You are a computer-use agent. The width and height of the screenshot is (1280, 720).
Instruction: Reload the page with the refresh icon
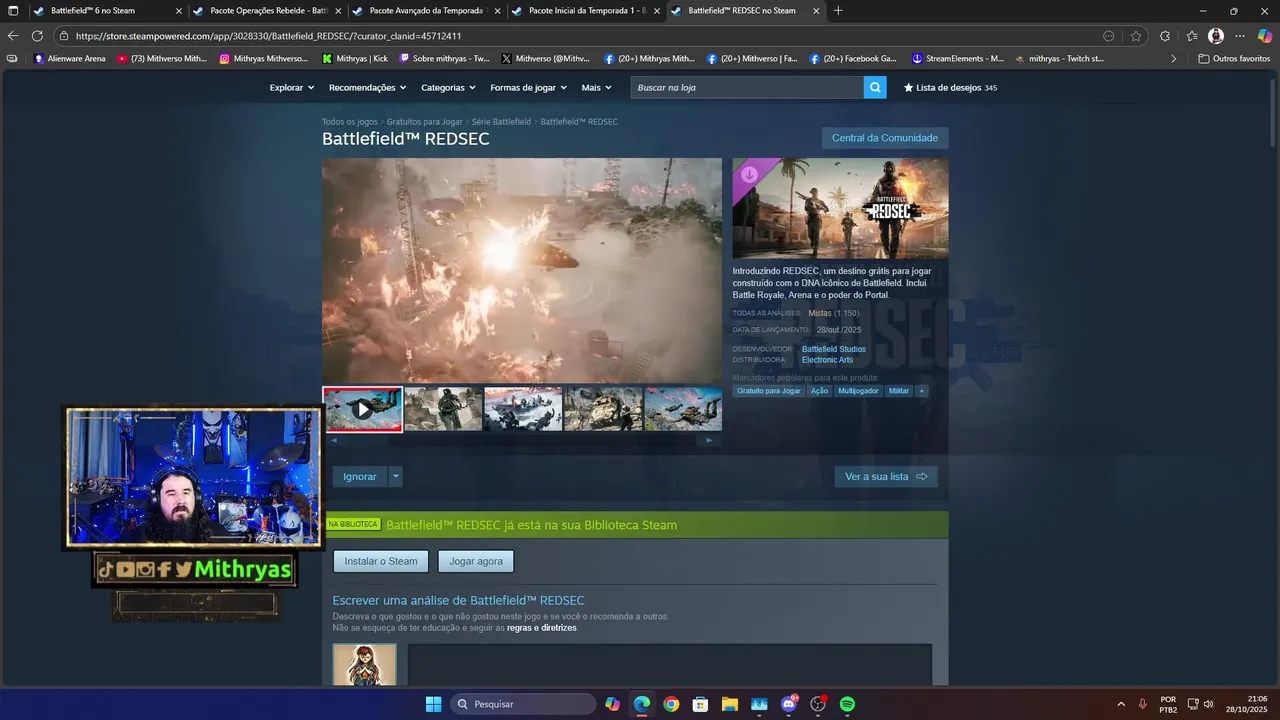click(37, 36)
